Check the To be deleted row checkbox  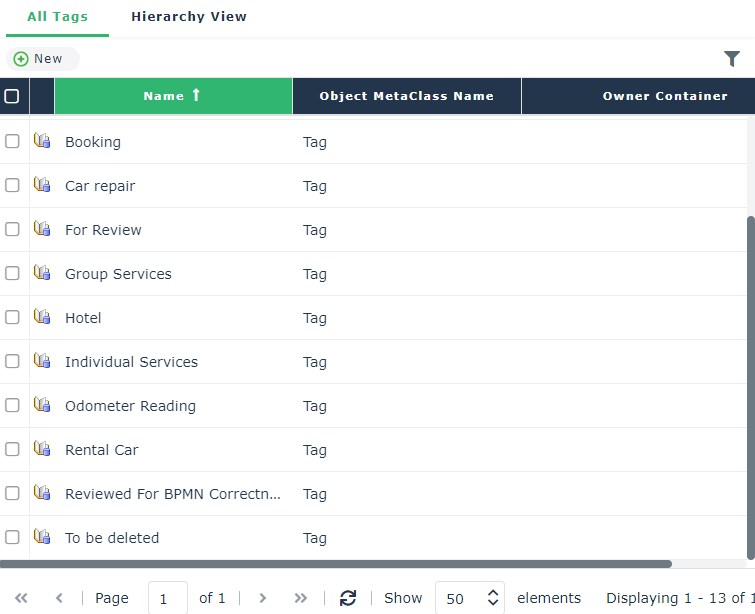click(x=13, y=538)
